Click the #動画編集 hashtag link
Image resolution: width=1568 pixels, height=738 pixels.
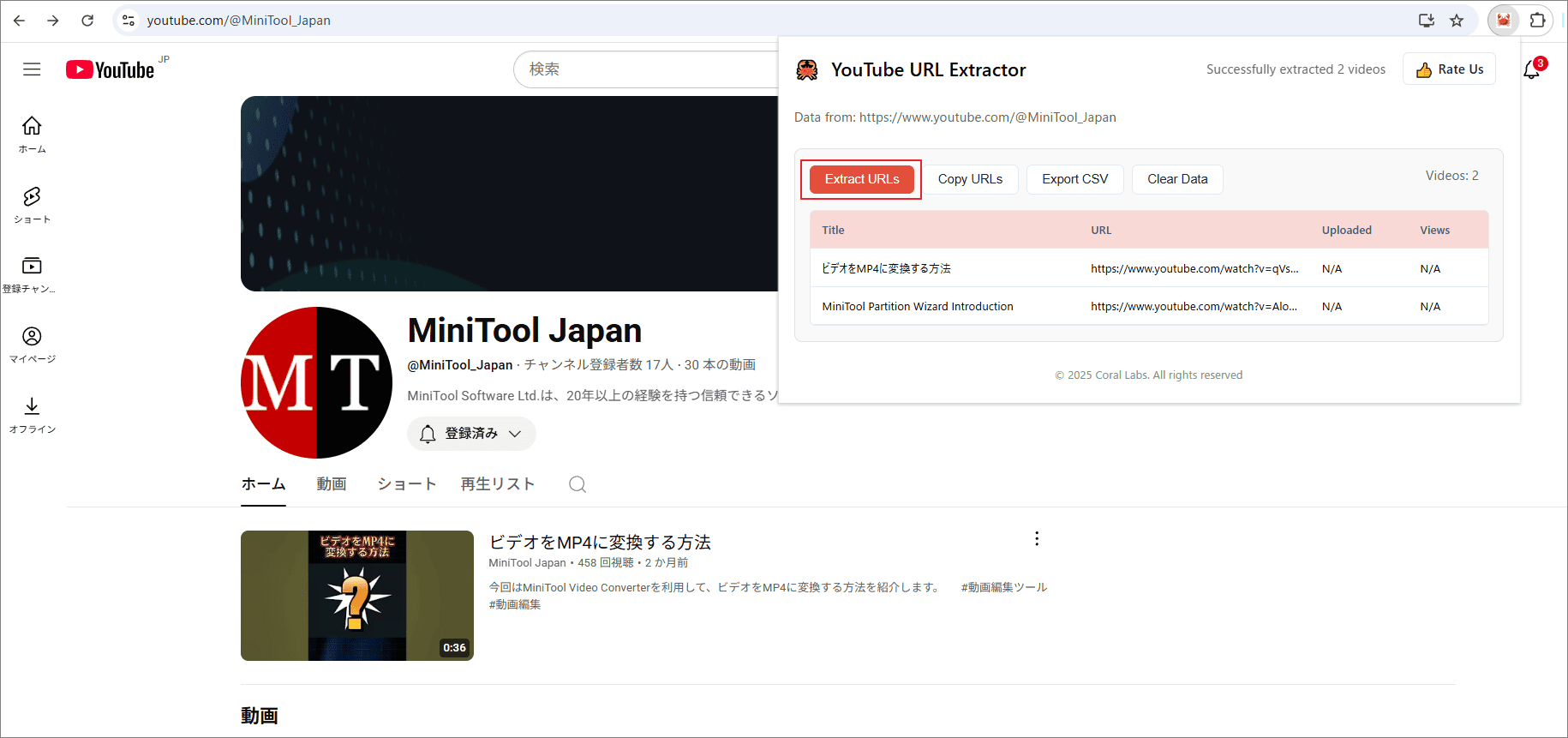[x=515, y=604]
